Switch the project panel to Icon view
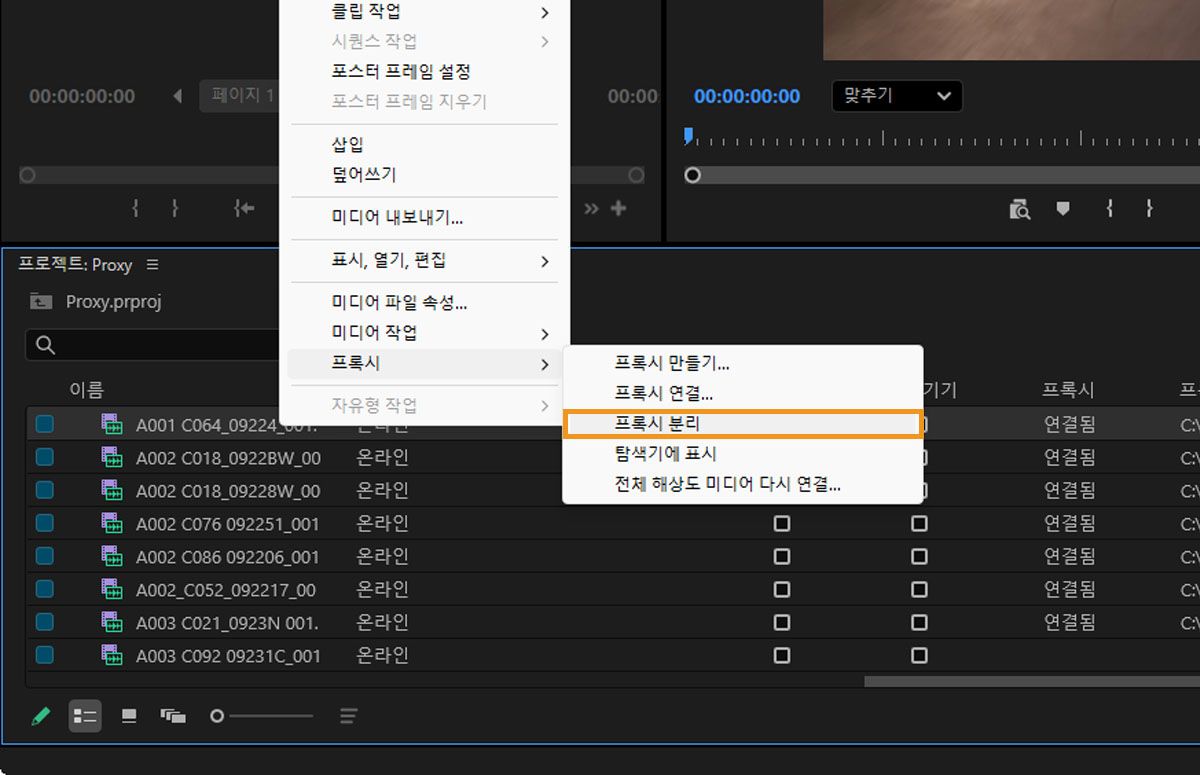 click(129, 715)
